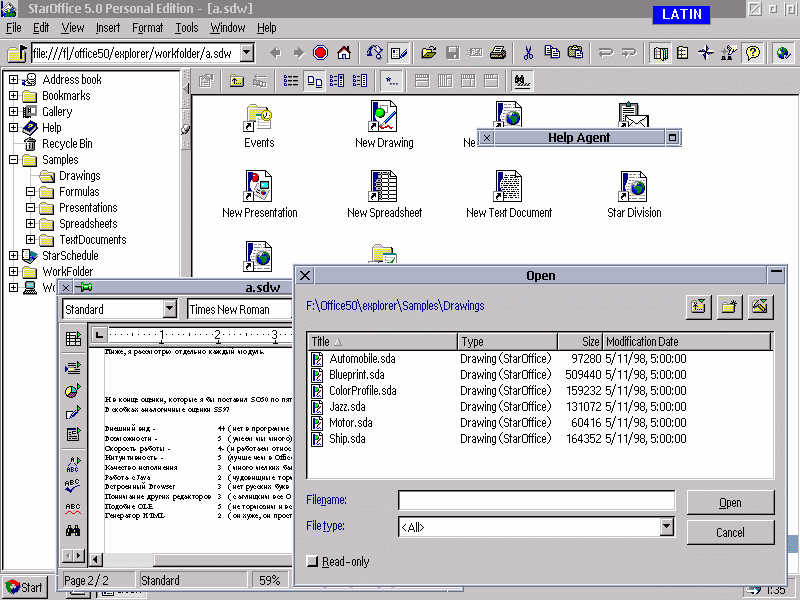
Task: Sort by the Title column header
Action: click(x=382, y=341)
